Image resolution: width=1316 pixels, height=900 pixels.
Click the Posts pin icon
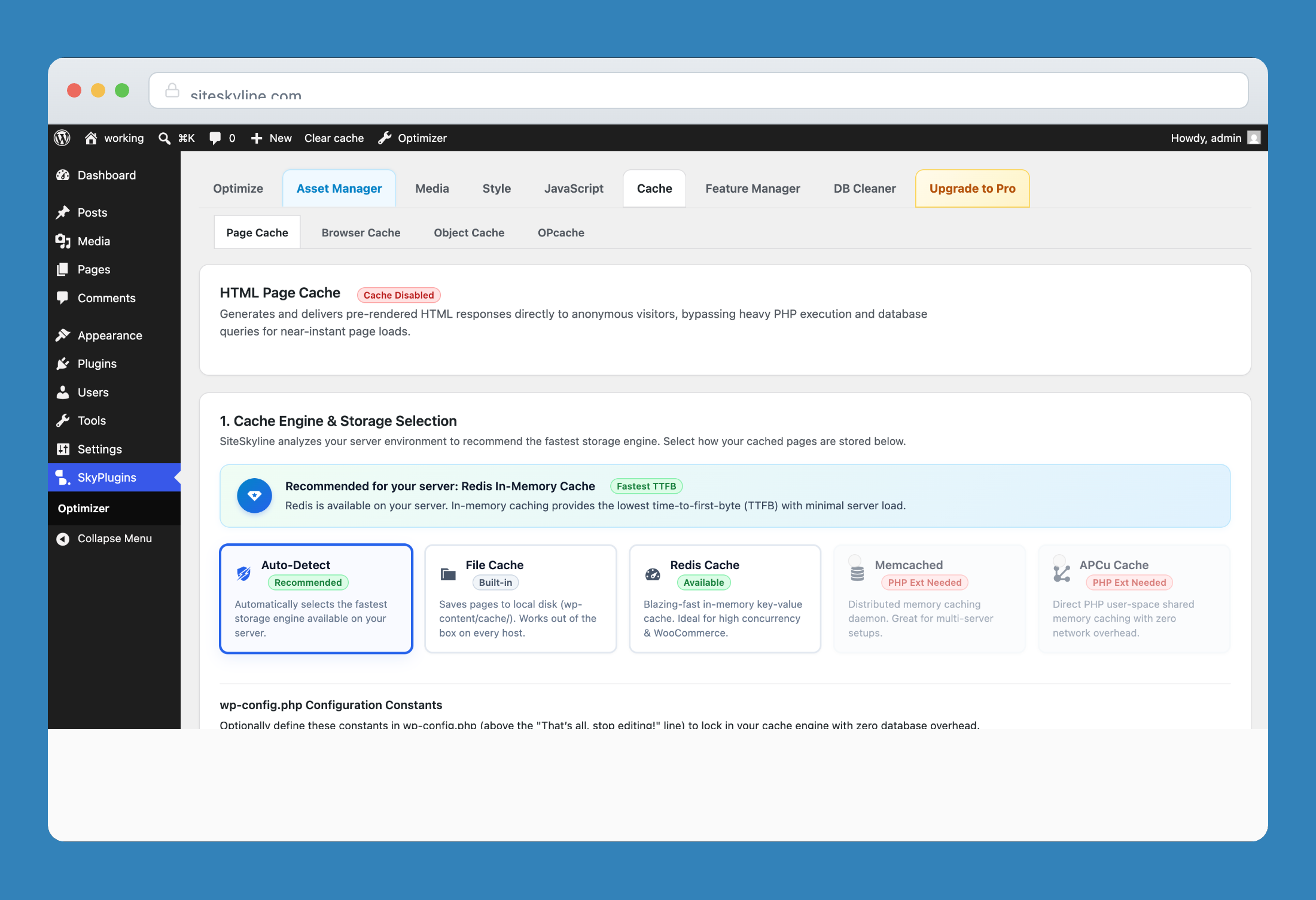click(63, 212)
